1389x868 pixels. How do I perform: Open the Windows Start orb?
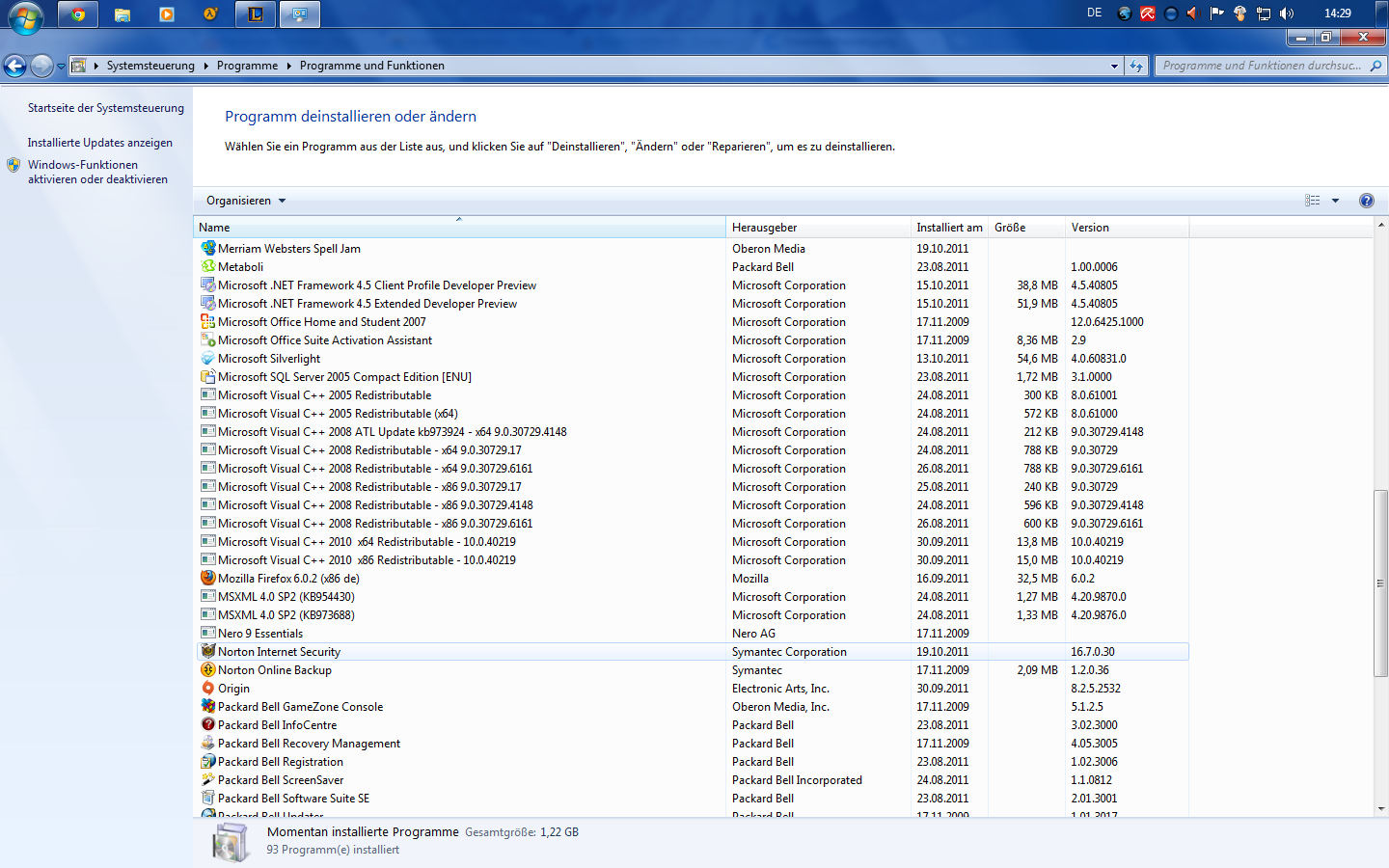tap(25, 16)
